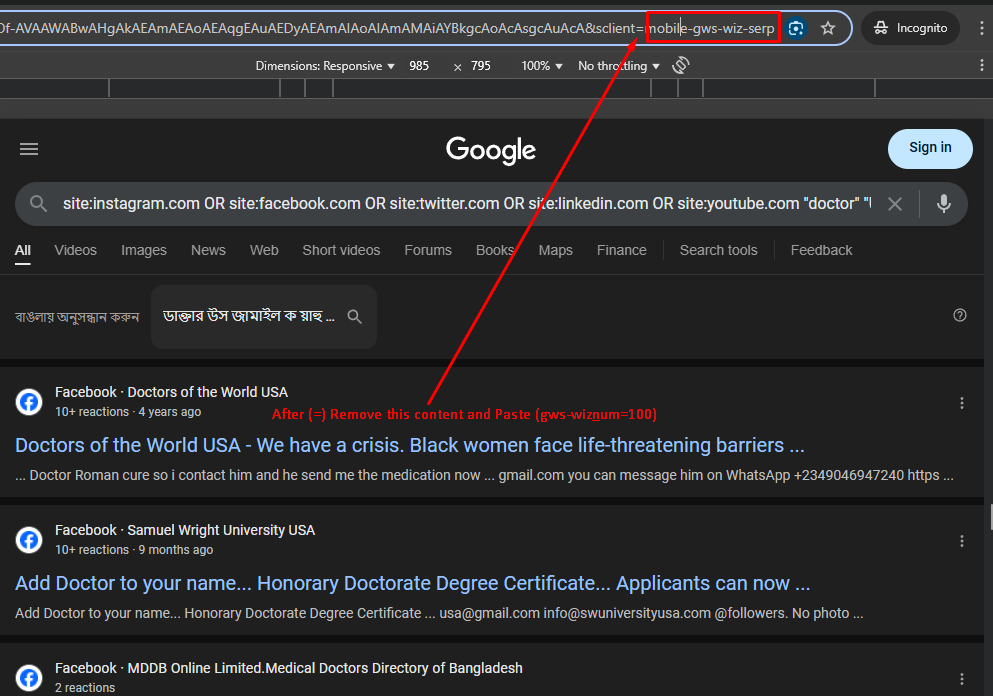This screenshot has width=993, height=696.
Task: Bookmark this page with the star icon
Action: pos(828,28)
